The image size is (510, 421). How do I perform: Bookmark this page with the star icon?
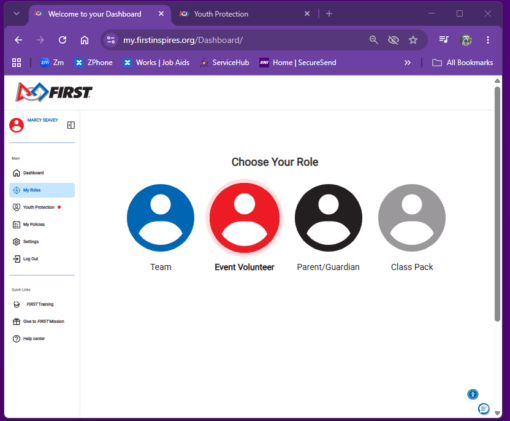413,40
